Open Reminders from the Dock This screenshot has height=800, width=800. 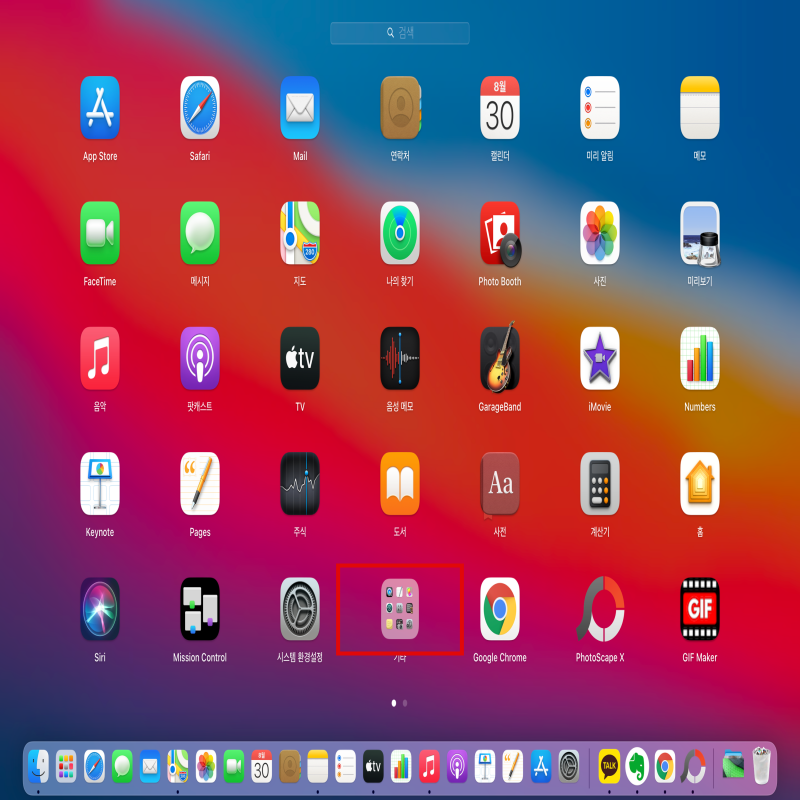tap(345, 766)
